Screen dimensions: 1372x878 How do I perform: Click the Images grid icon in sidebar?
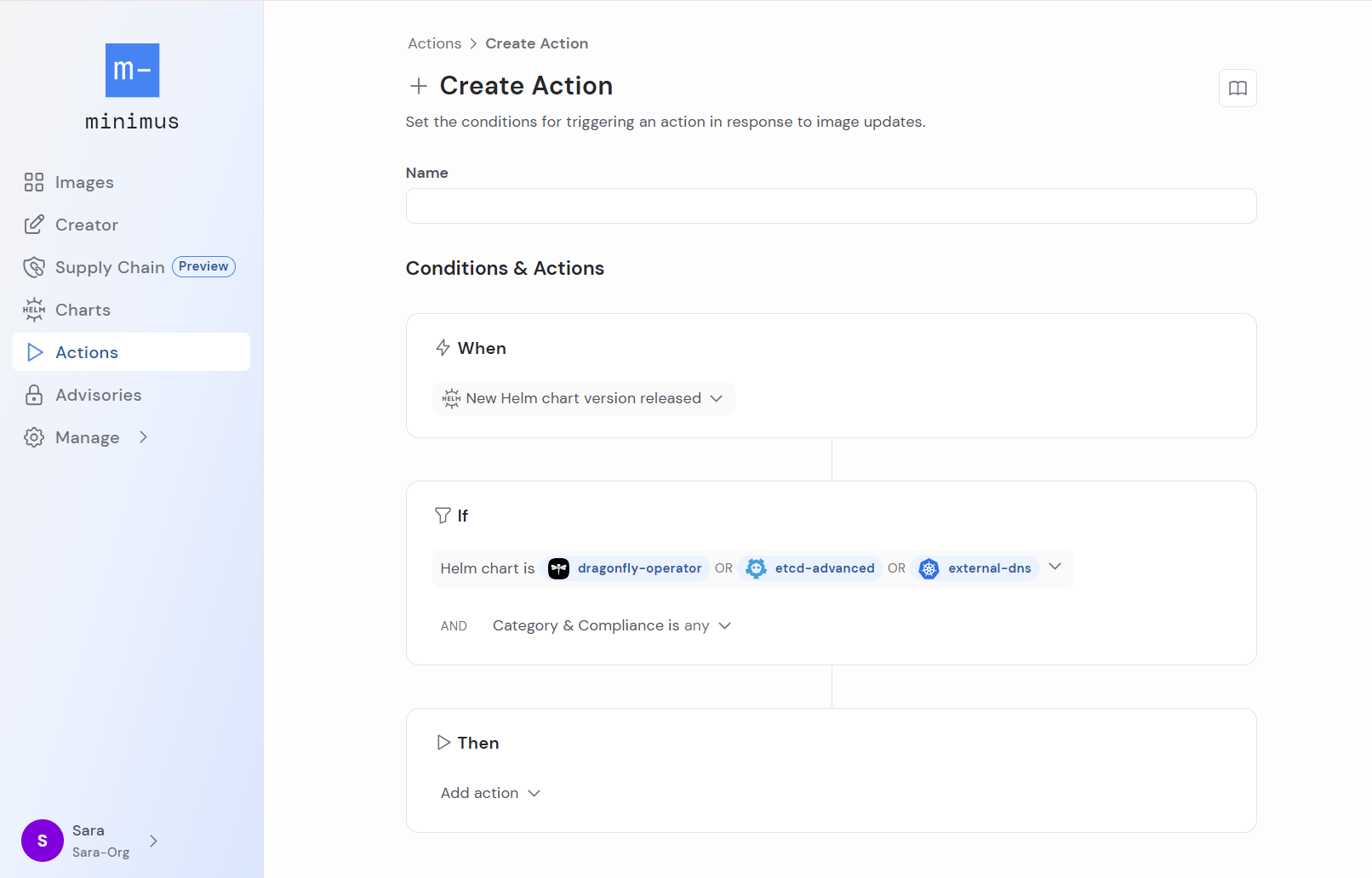(x=34, y=182)
